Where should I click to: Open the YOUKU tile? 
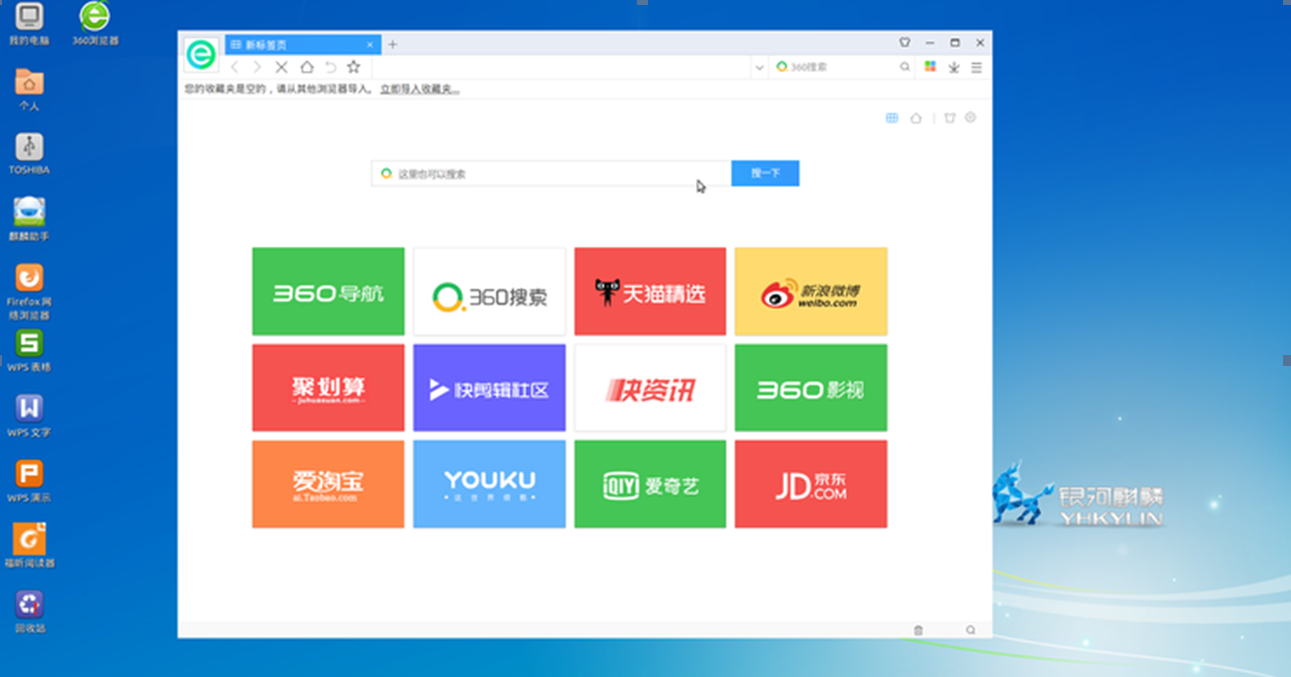click(489, 484)
